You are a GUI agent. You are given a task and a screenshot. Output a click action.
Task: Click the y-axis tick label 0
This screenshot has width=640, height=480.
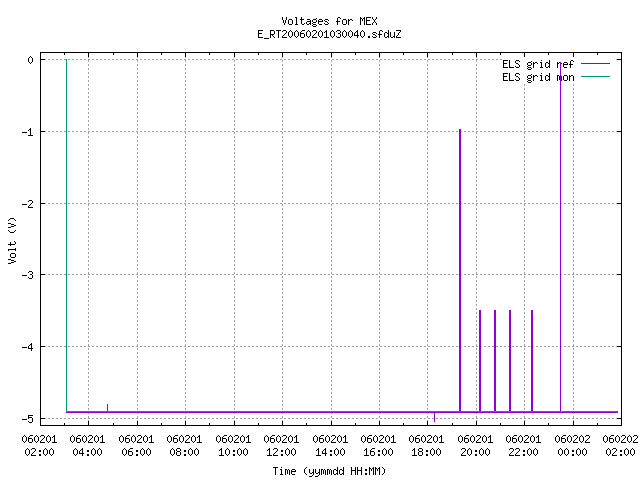(x=31, y=60)
